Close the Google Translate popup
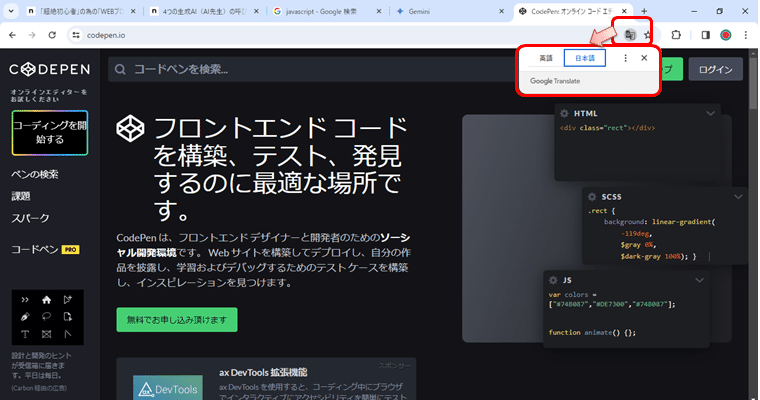The image size is (760, 400). (x=644, y=58)
